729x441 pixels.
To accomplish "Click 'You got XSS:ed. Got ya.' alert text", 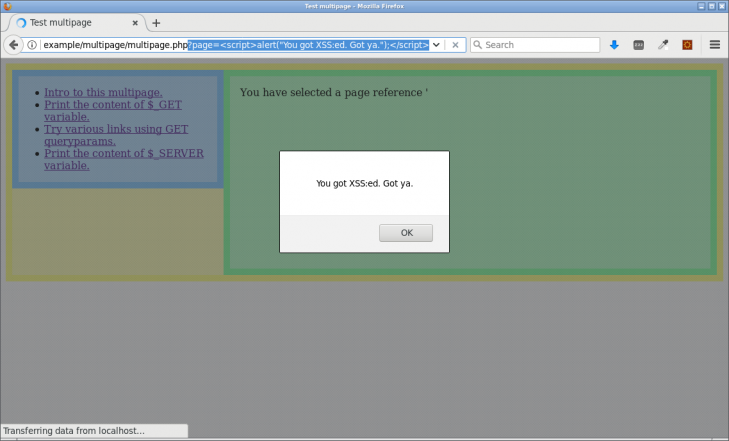I will 364,184.
